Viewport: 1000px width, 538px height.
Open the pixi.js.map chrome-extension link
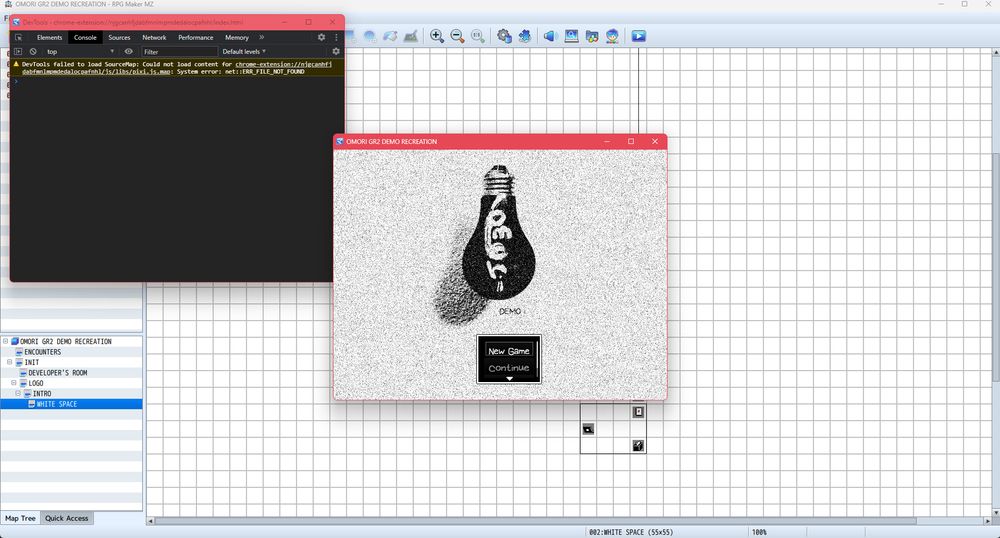(177, 68)
